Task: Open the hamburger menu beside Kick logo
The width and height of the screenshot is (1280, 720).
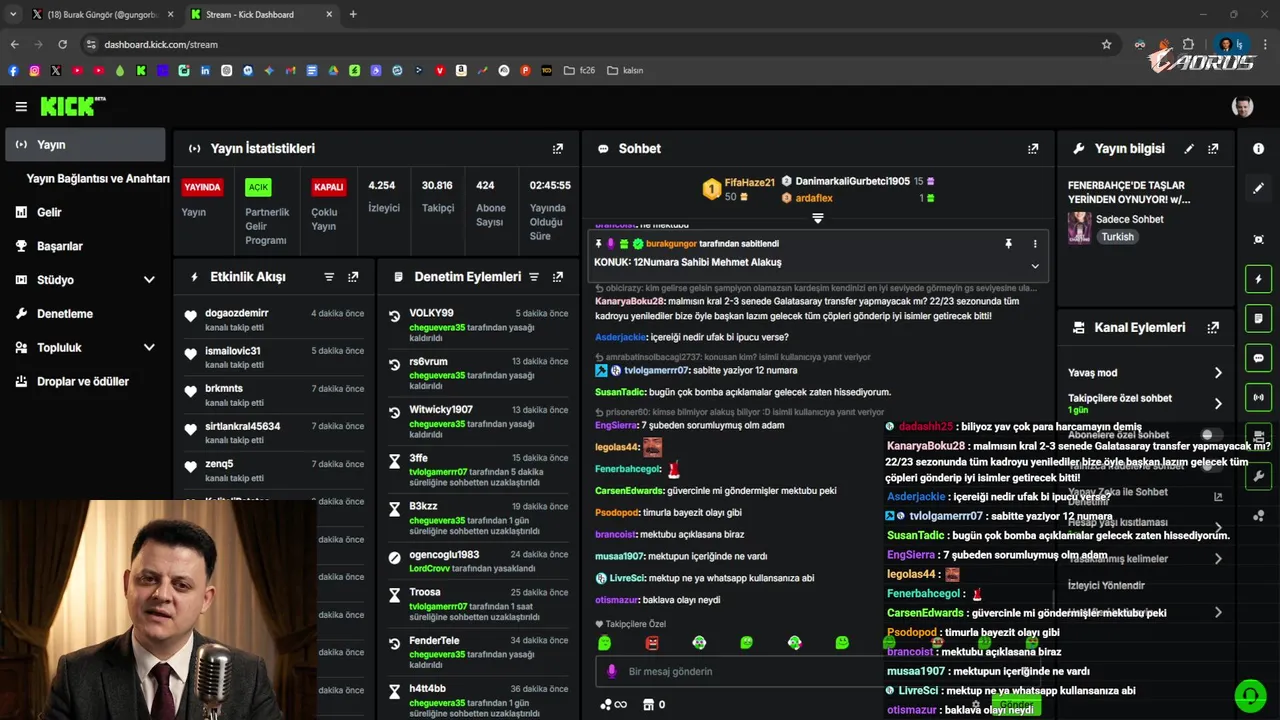Action: point(21,106)
